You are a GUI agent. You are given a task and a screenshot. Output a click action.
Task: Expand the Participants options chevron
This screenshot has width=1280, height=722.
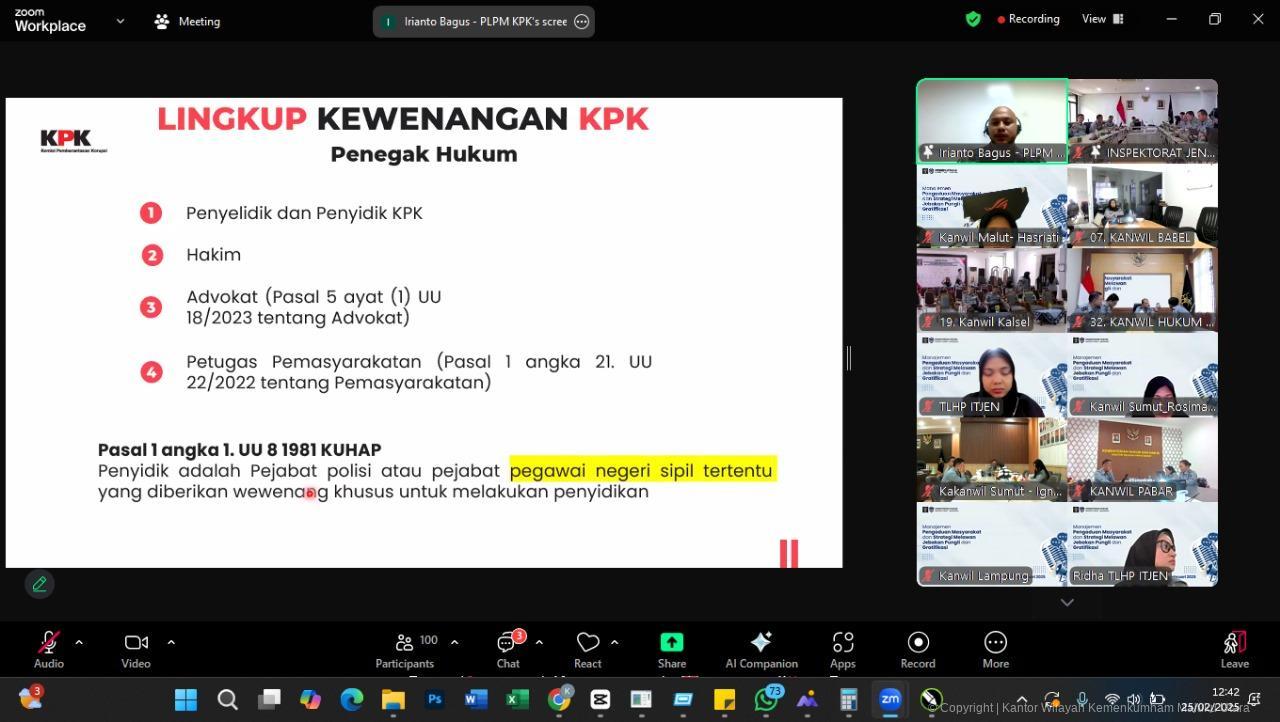point(454,642)
